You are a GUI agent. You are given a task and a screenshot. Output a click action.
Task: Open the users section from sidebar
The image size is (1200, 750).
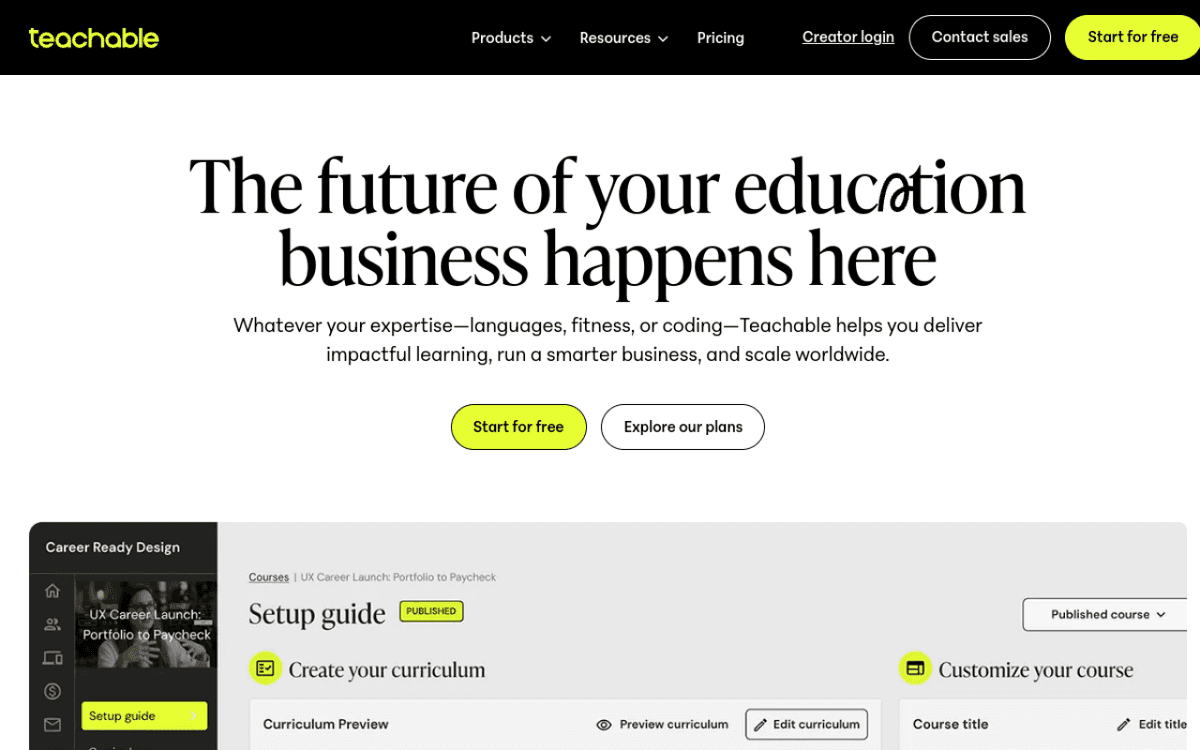(52, 623)
